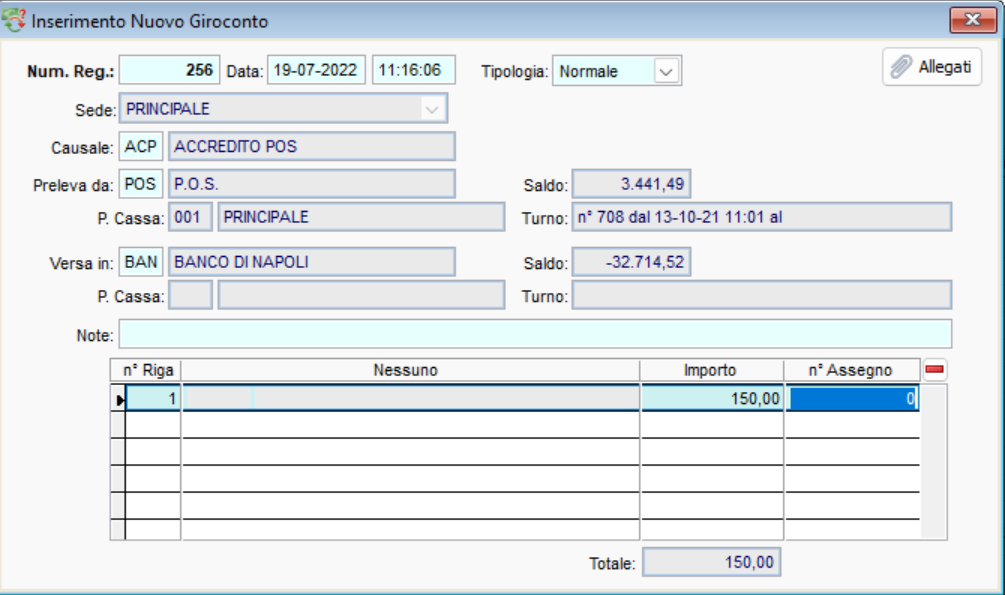Click the row selector arrow of row 1
Image resolution: width=1005 pixels, height=595 pixels.
tap(117, 399)
